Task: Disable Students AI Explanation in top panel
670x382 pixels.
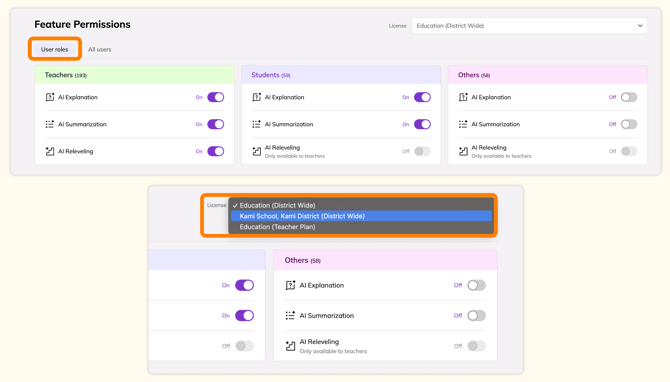Action: pos(422,97)
